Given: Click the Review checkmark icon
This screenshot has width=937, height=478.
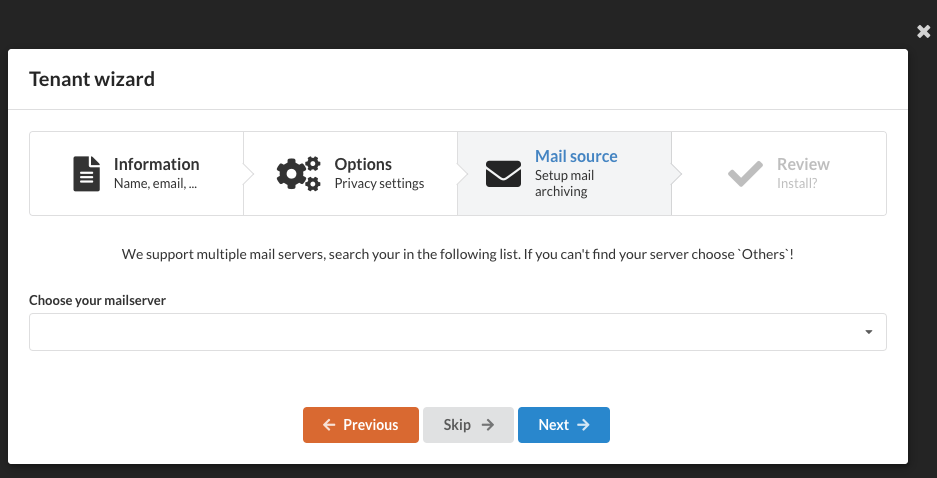Looking at the screenshot, I should [x=745, y=174].
